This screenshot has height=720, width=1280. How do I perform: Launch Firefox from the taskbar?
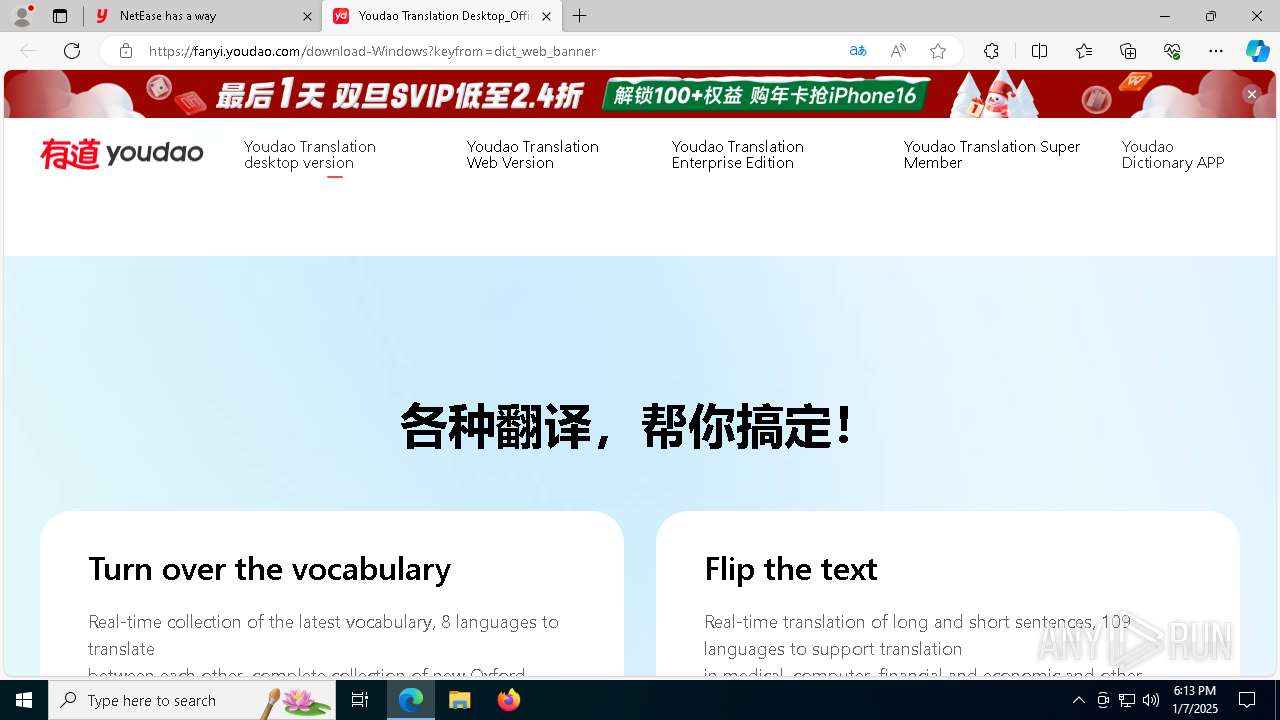(509, 700)
